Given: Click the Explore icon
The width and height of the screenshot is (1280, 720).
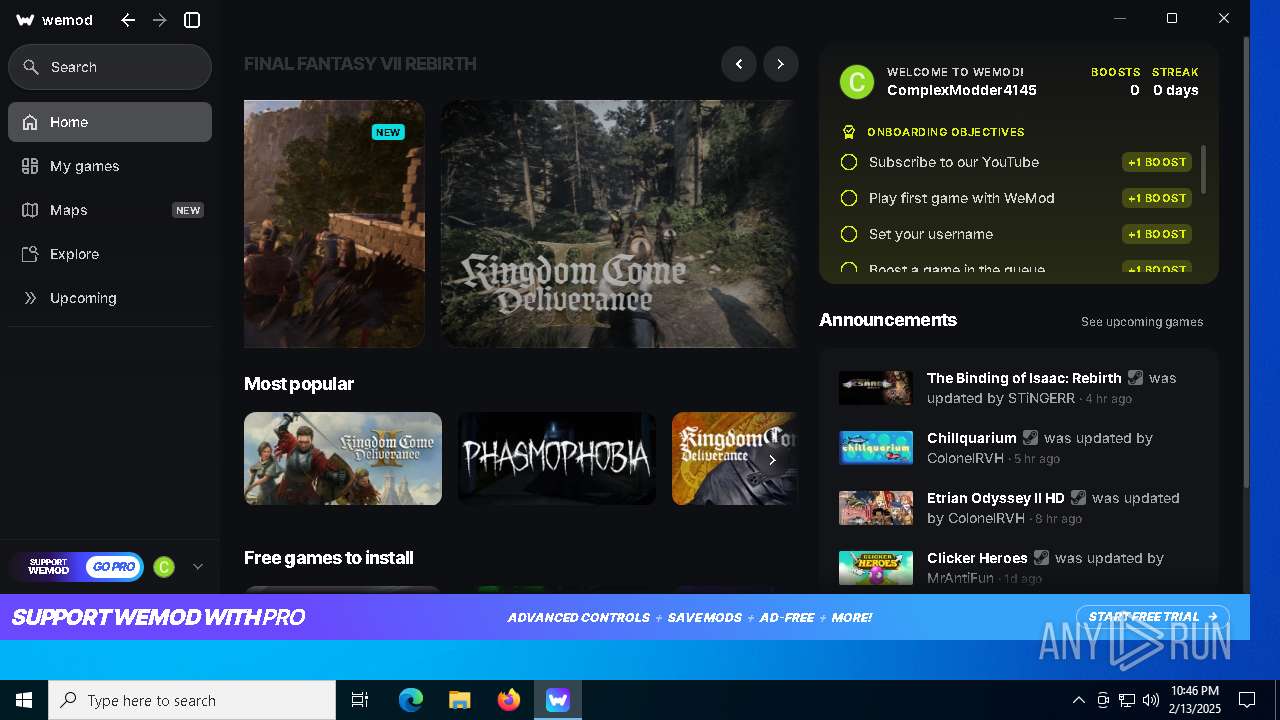Looking at the screenshot, I should pos(30,254).
